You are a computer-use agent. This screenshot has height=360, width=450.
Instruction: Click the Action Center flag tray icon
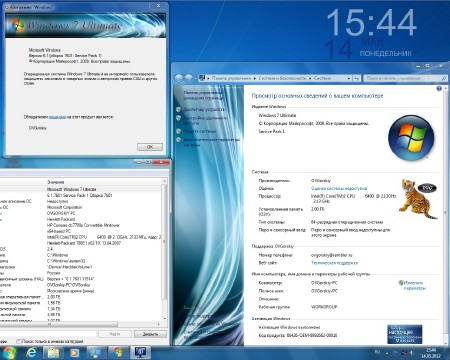(x=396, y=352)
